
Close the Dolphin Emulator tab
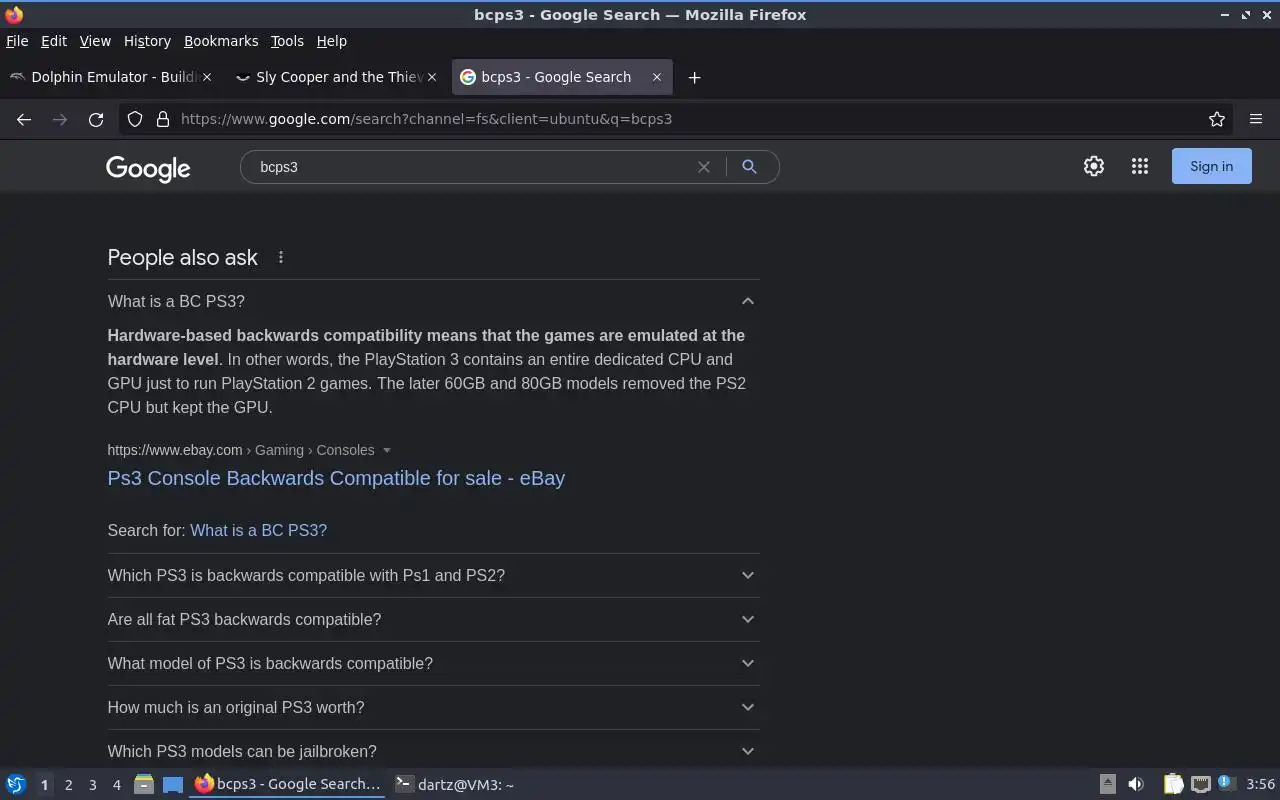point(207,77)
